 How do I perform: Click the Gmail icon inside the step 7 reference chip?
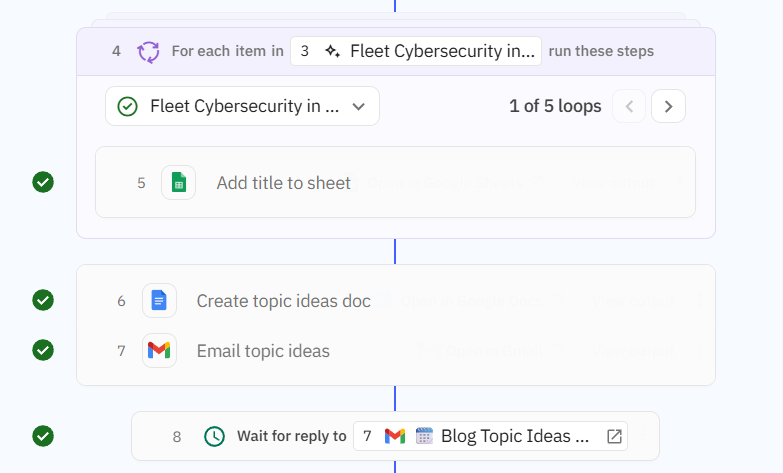point(395,436)
